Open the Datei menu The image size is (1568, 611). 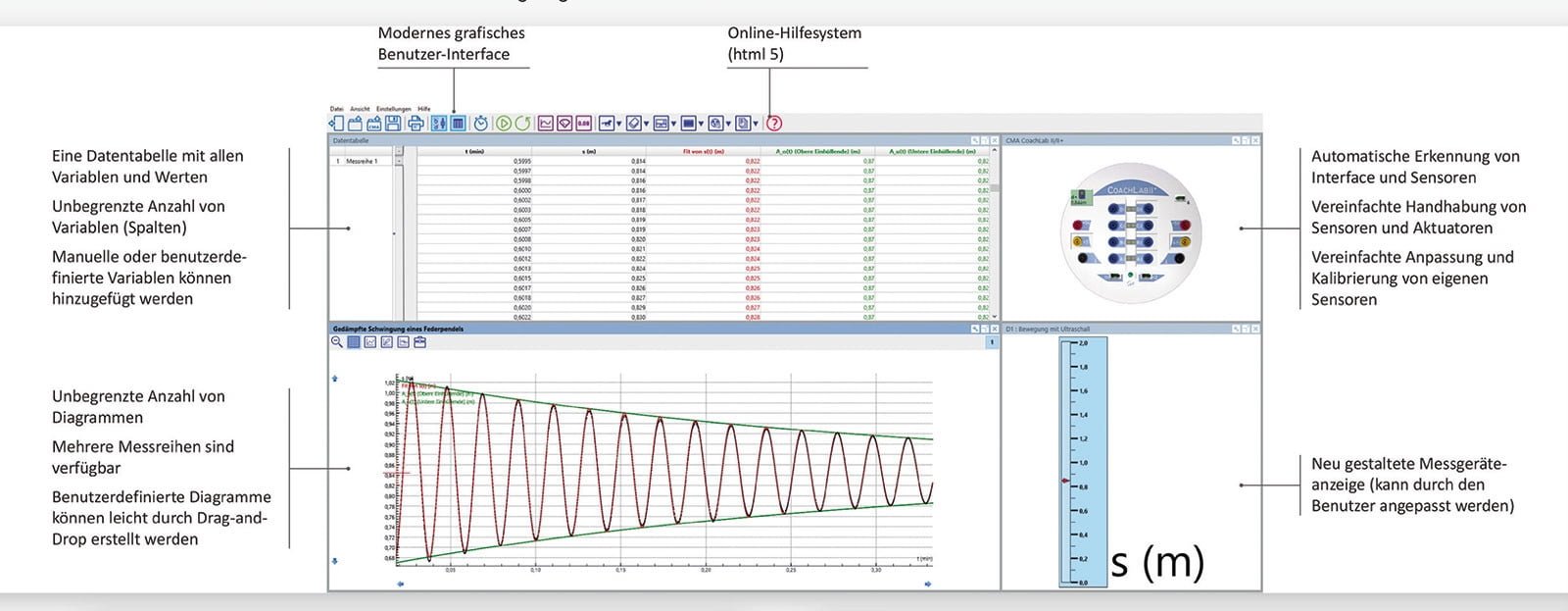point(336,109)
